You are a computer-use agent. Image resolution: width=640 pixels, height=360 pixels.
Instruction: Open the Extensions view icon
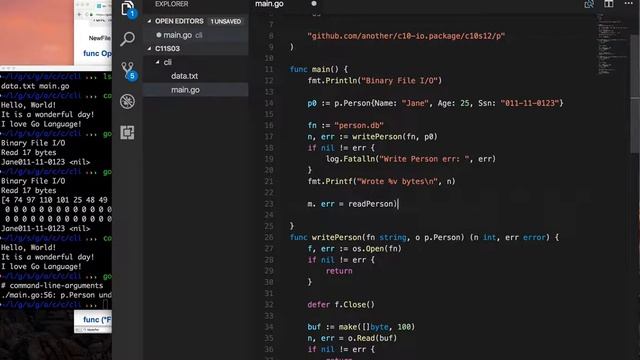point(127,132)
